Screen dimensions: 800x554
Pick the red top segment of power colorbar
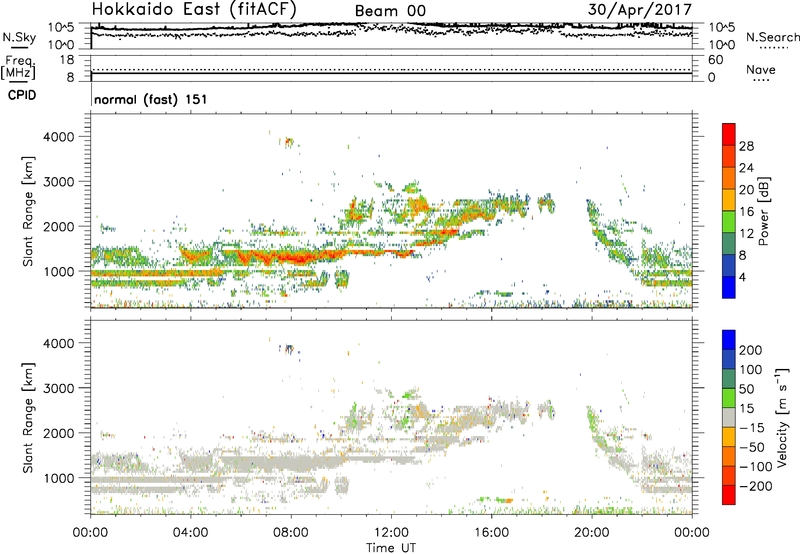pos(729,134)
